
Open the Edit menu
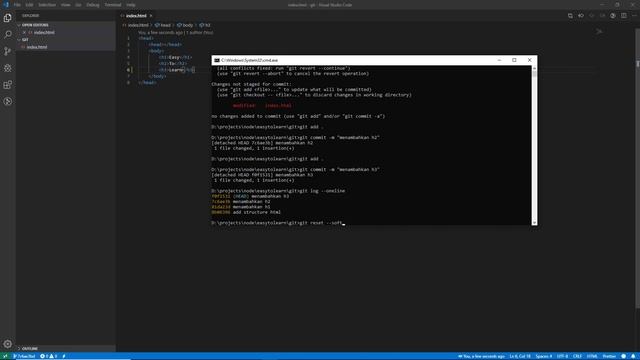[29, 5]
